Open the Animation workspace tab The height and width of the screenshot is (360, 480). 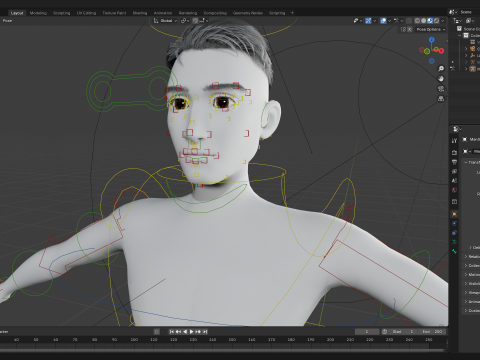pyautogui.click(x=163, y=13)
